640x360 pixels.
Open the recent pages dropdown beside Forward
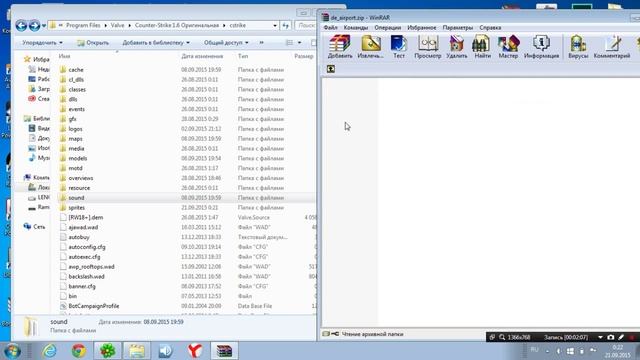tap(44, 26)
